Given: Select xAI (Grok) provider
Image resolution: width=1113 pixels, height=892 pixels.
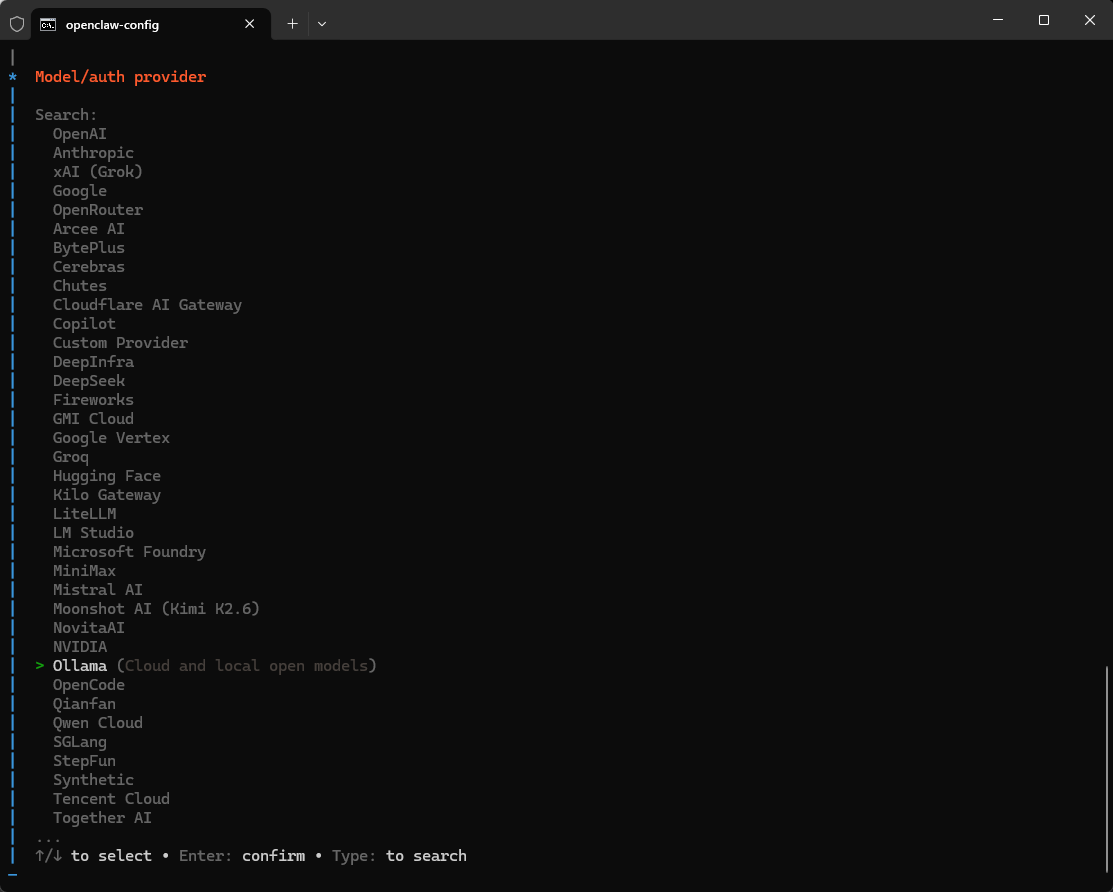Looking at the screenshot, I should click(98, 172).
